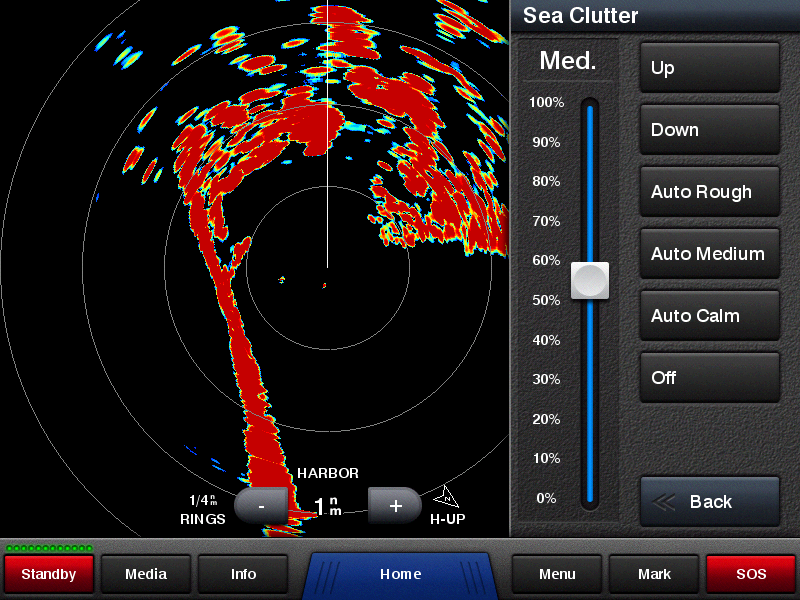
Task: Select the Auto Rough sea clutter preset
Action: tap(709, 192)
